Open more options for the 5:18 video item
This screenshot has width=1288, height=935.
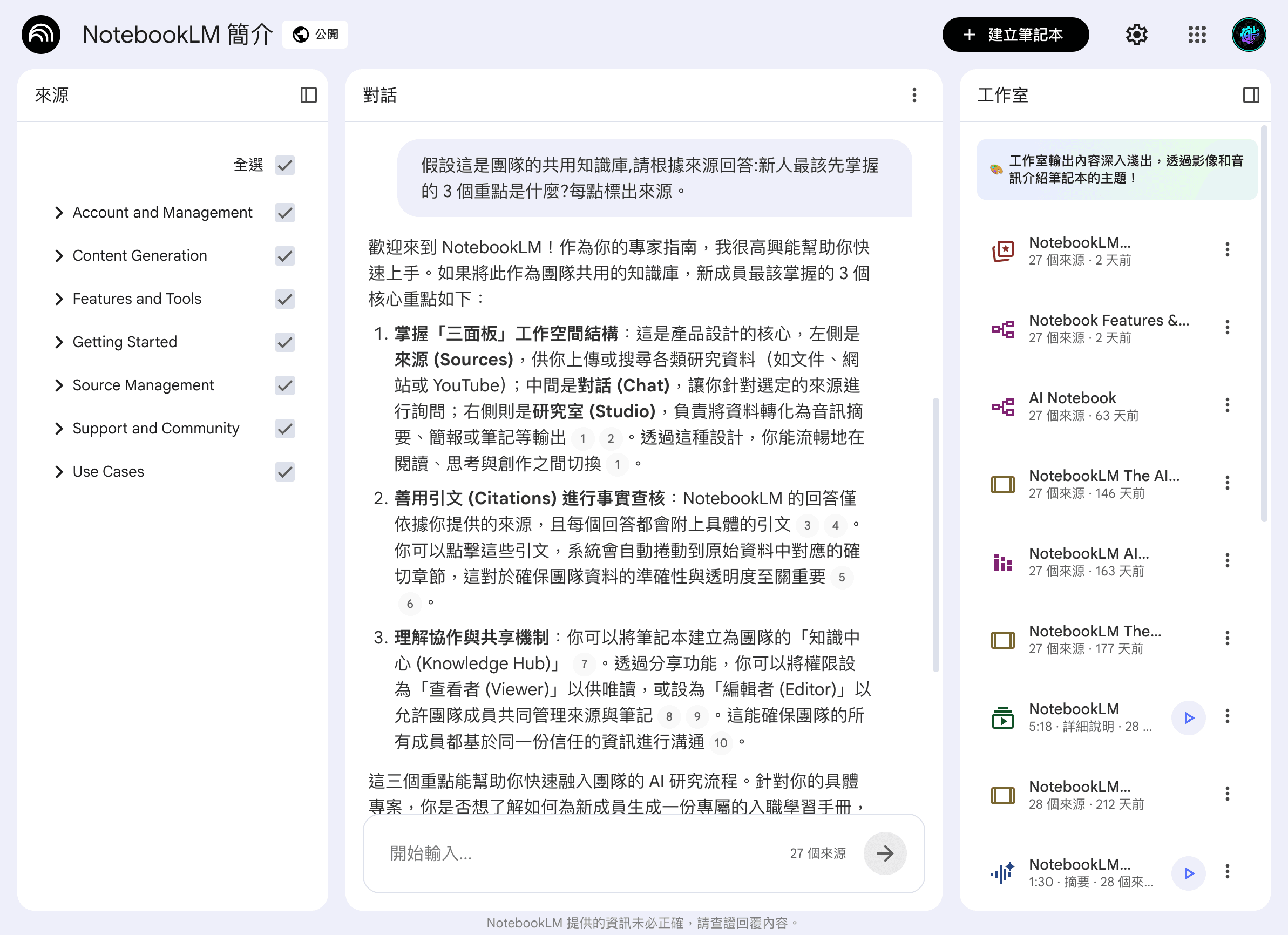(x=1227, y=716)
